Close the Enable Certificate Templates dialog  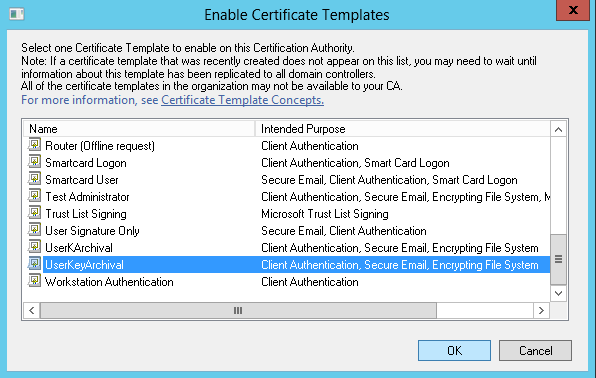(573, 10)
